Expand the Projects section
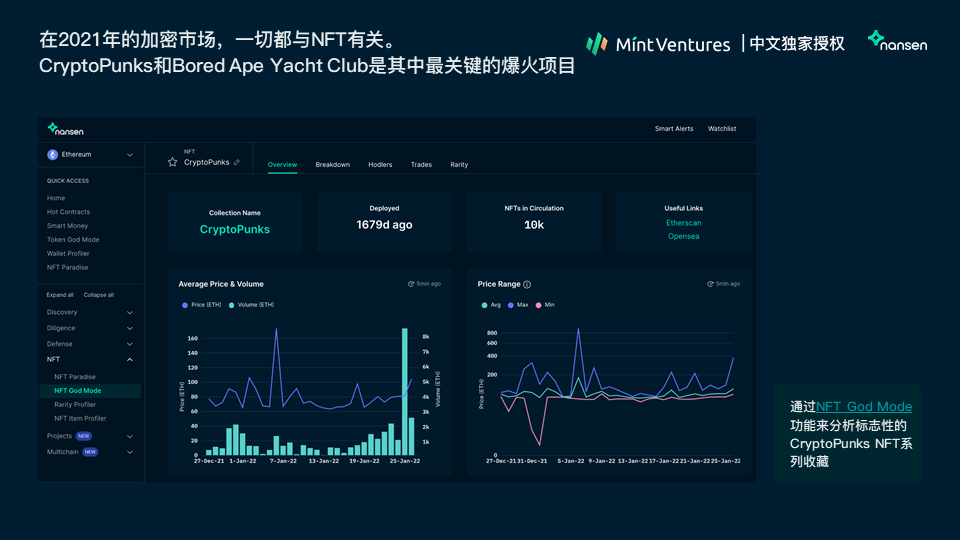Screen dimensions: 960x540 pos(129,437)
